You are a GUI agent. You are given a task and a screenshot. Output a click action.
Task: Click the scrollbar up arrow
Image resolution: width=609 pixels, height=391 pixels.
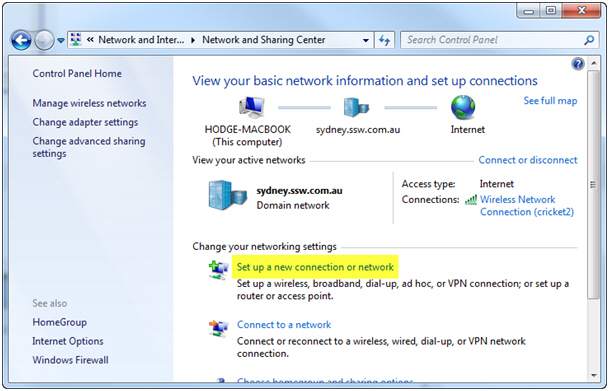[593, 63]
